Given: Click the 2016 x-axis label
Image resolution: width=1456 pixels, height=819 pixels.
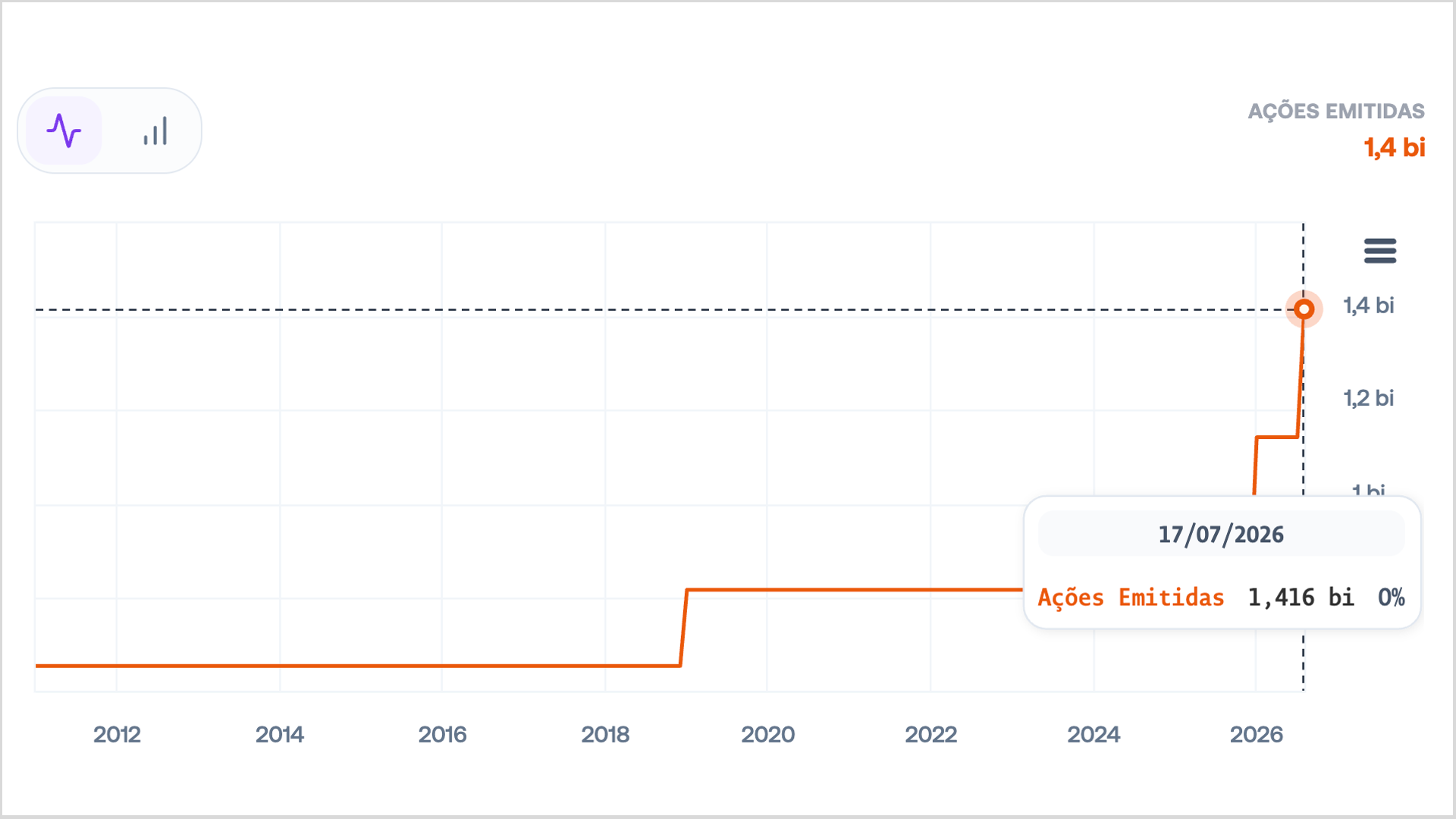Looking at the screenshot, I should coord(443,734).
